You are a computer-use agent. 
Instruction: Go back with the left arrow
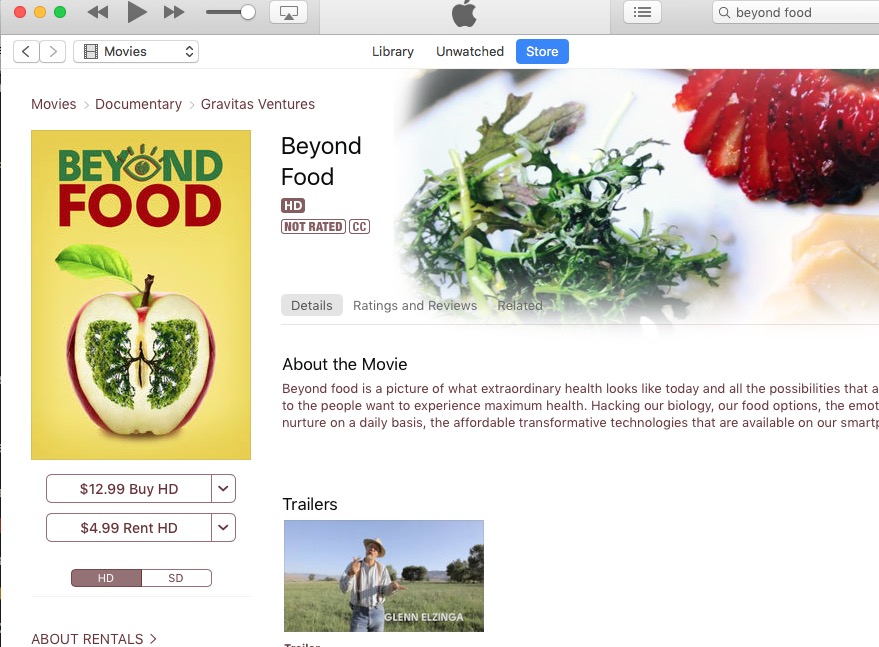tap(26, 52)
